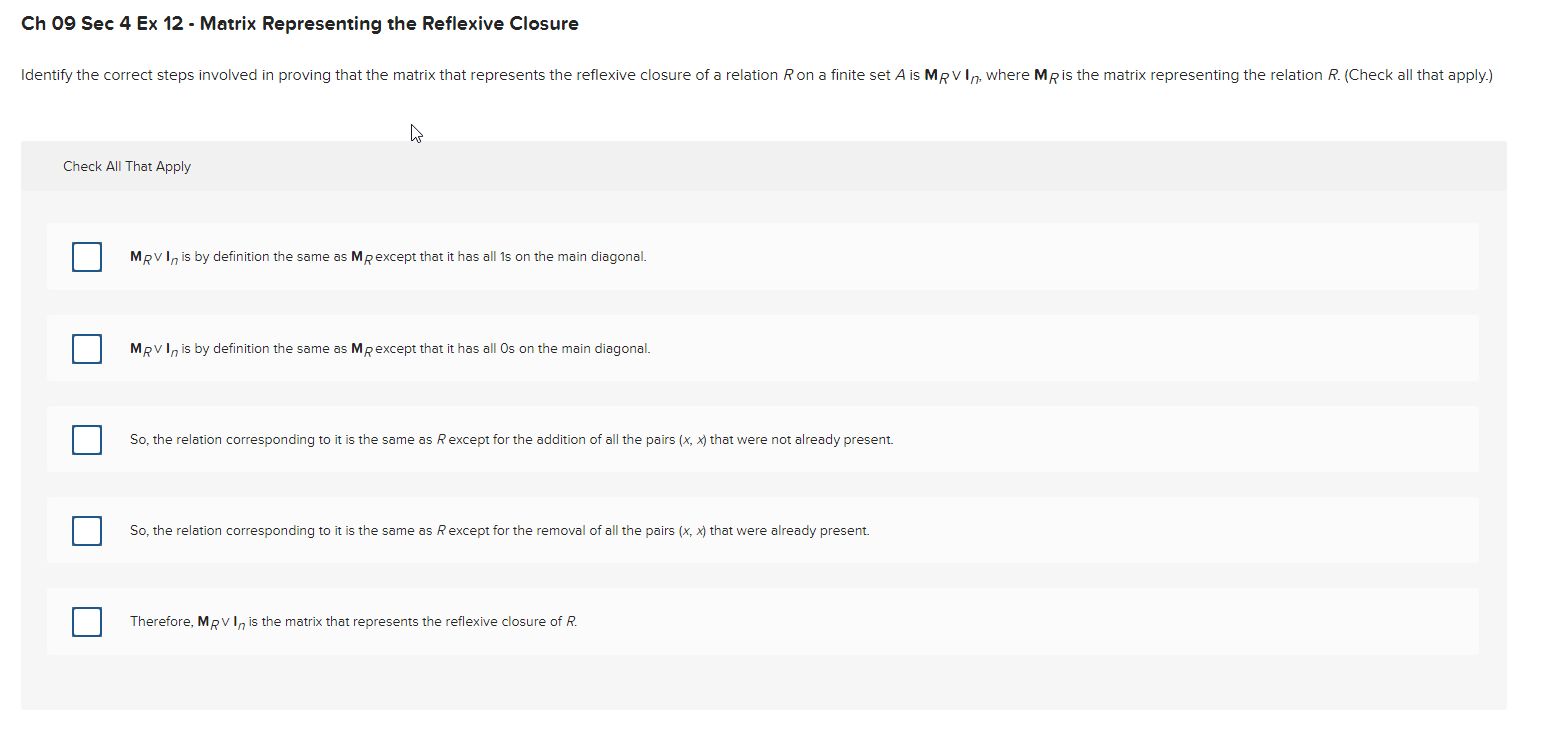Select the answer row mentioning all 1s on main diagonal
Screen dimensions: 1544x743
pyautogui.click(x=387, y=257)
